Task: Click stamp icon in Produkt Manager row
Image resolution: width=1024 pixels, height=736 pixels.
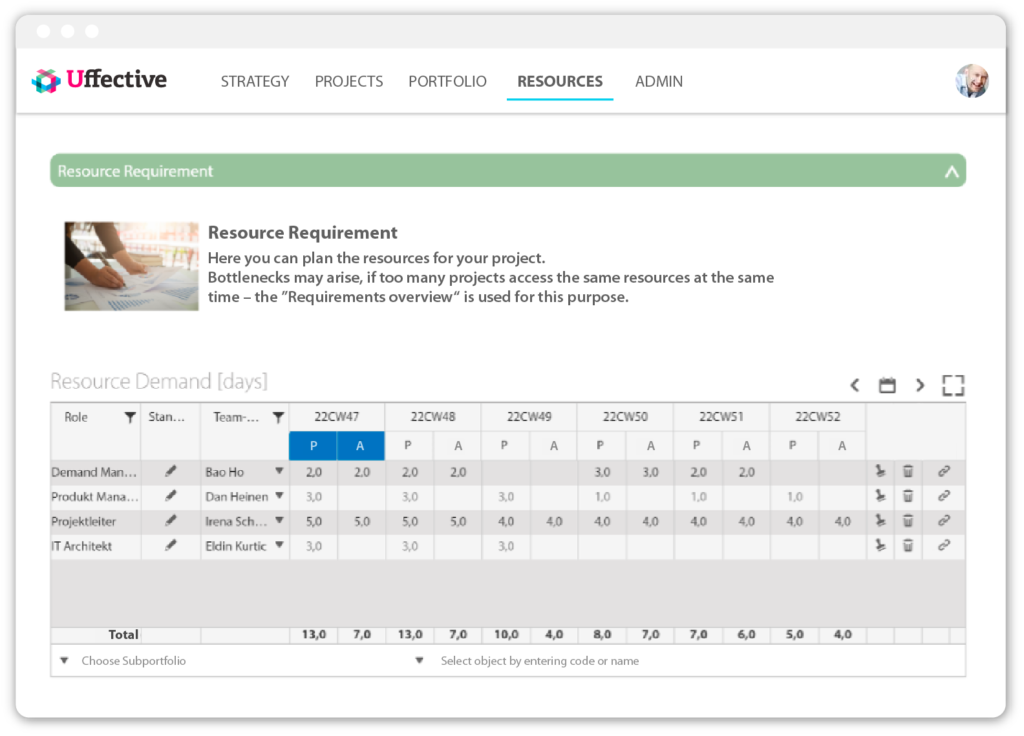Action: pos(880,496)
